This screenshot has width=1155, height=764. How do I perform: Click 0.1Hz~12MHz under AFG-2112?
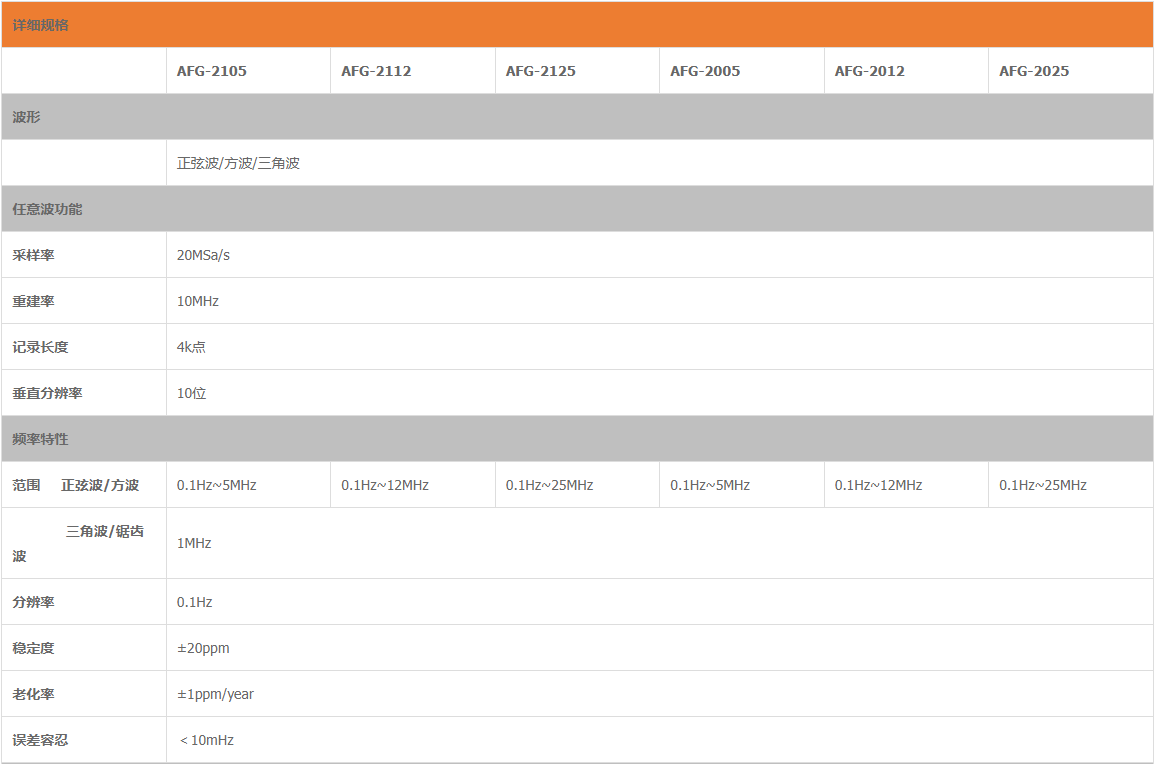[x=385, y=486]
